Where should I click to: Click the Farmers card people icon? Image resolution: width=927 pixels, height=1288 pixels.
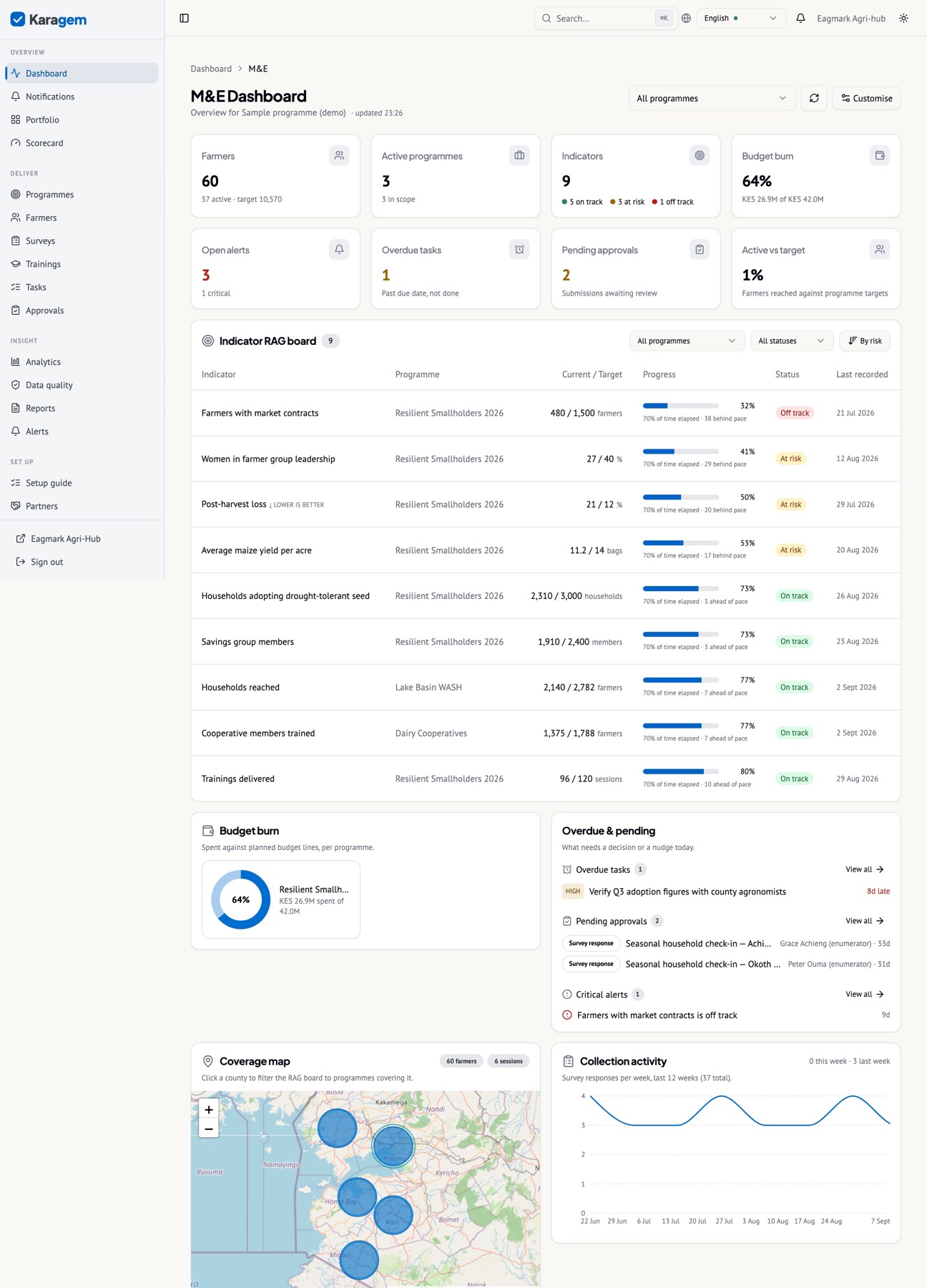point(339,155)
